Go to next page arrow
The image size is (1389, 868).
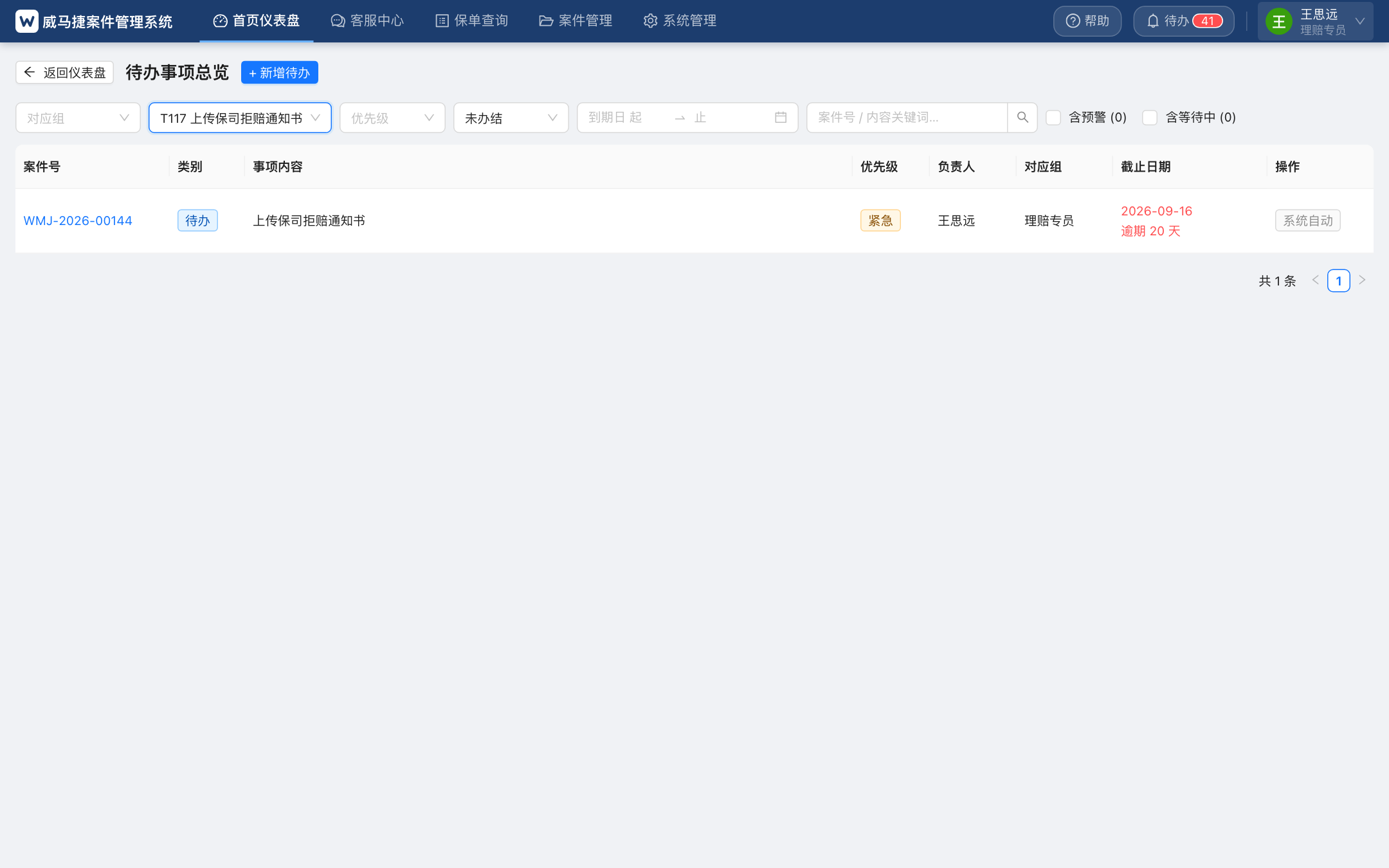point(1362,280)
